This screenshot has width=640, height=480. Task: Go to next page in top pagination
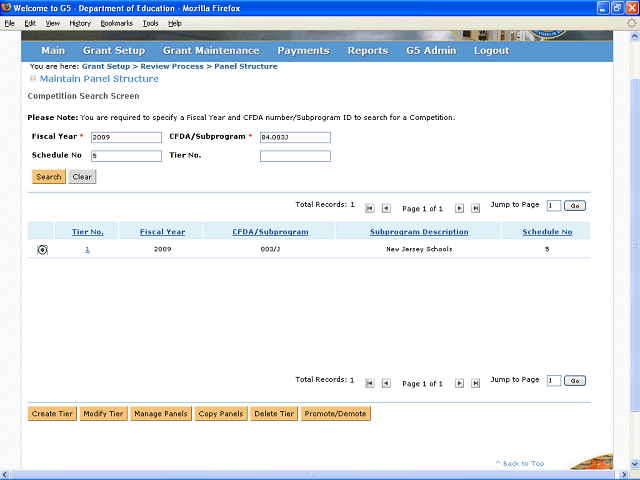coord(459,209)
